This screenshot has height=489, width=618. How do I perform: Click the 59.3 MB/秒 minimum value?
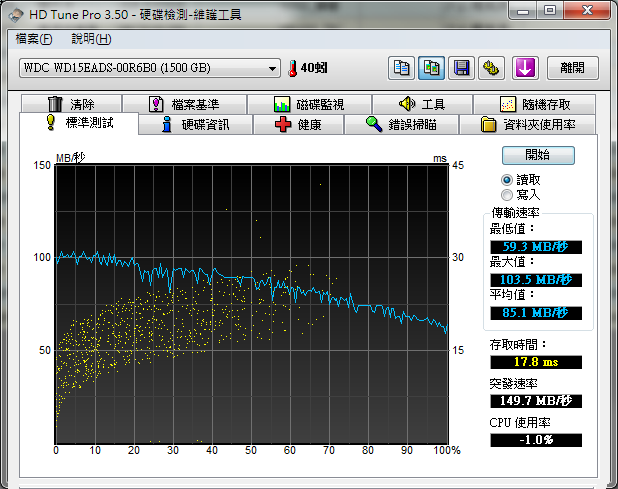click(536, 247)
